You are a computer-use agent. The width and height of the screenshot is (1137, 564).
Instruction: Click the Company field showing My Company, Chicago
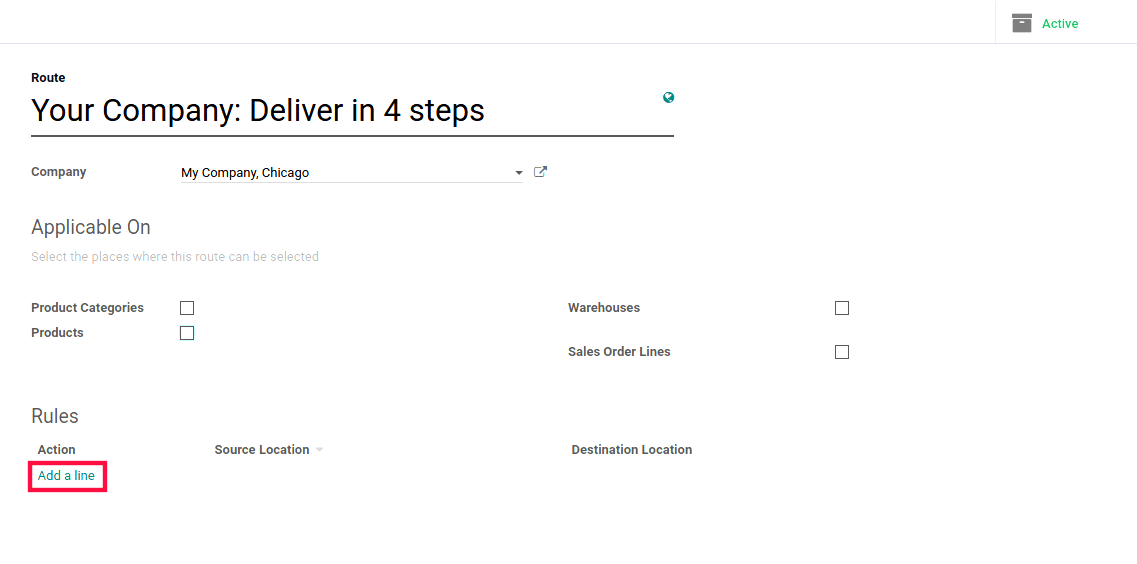(x=352, y=173)
